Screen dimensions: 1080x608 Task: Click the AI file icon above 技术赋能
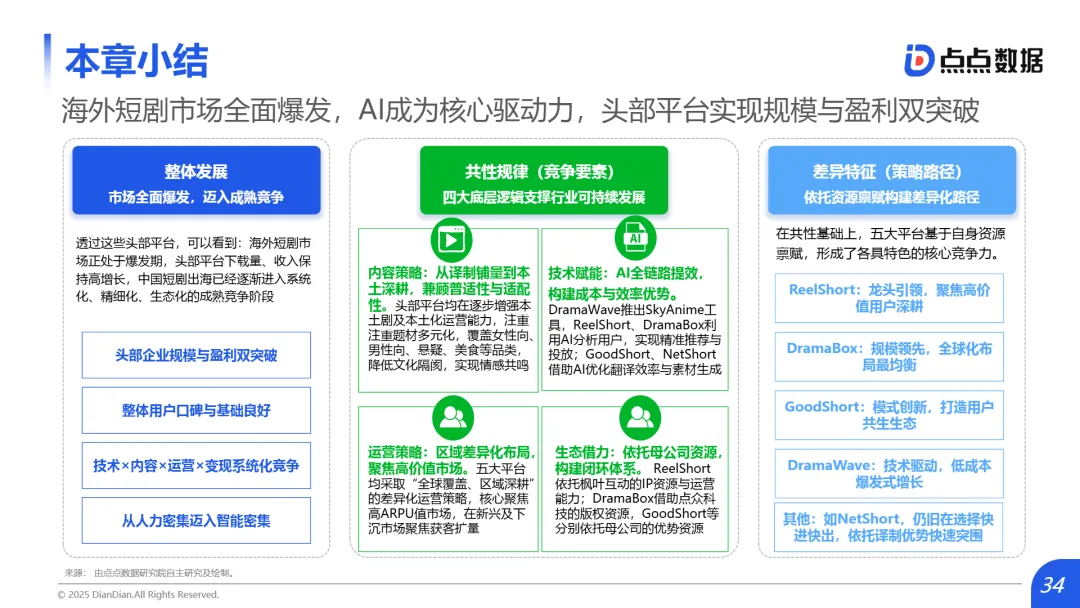pos(635,238)
